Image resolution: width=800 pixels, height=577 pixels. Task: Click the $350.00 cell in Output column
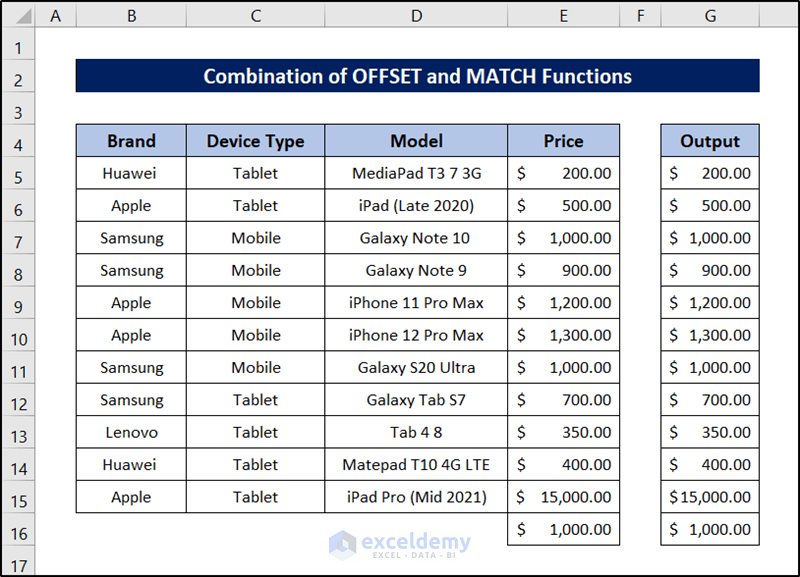pyautogui.click(x=709, y=432)
